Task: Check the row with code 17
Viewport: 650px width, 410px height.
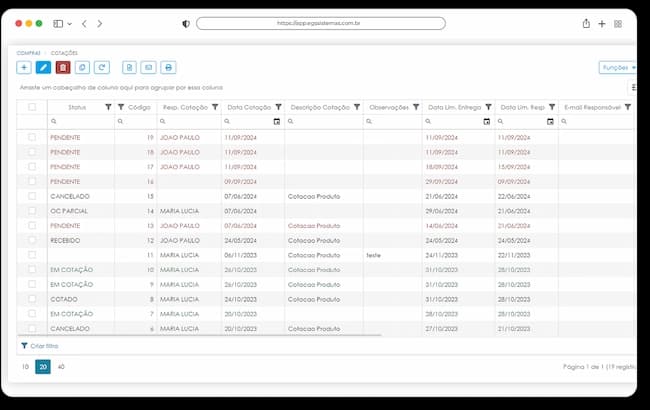Action: pyautogui.click(x=32, y=167)
